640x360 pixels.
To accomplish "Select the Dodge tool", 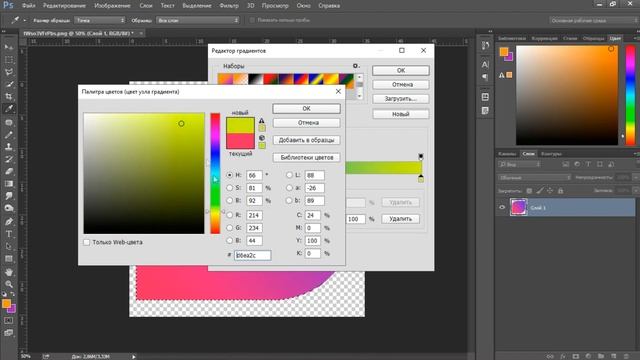I will click(9, 208).
